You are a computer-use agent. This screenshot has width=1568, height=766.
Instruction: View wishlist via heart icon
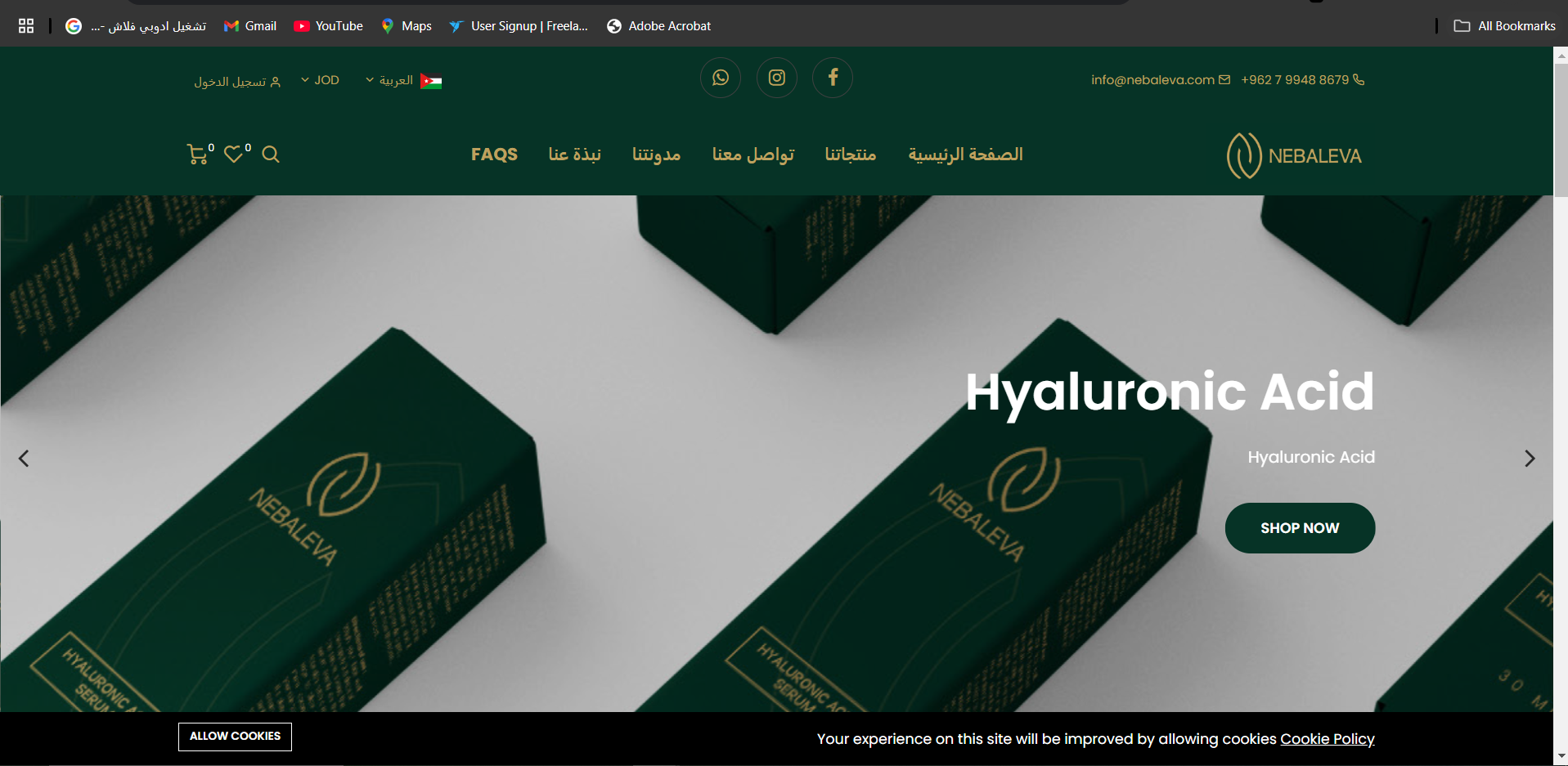pos(234,155)
